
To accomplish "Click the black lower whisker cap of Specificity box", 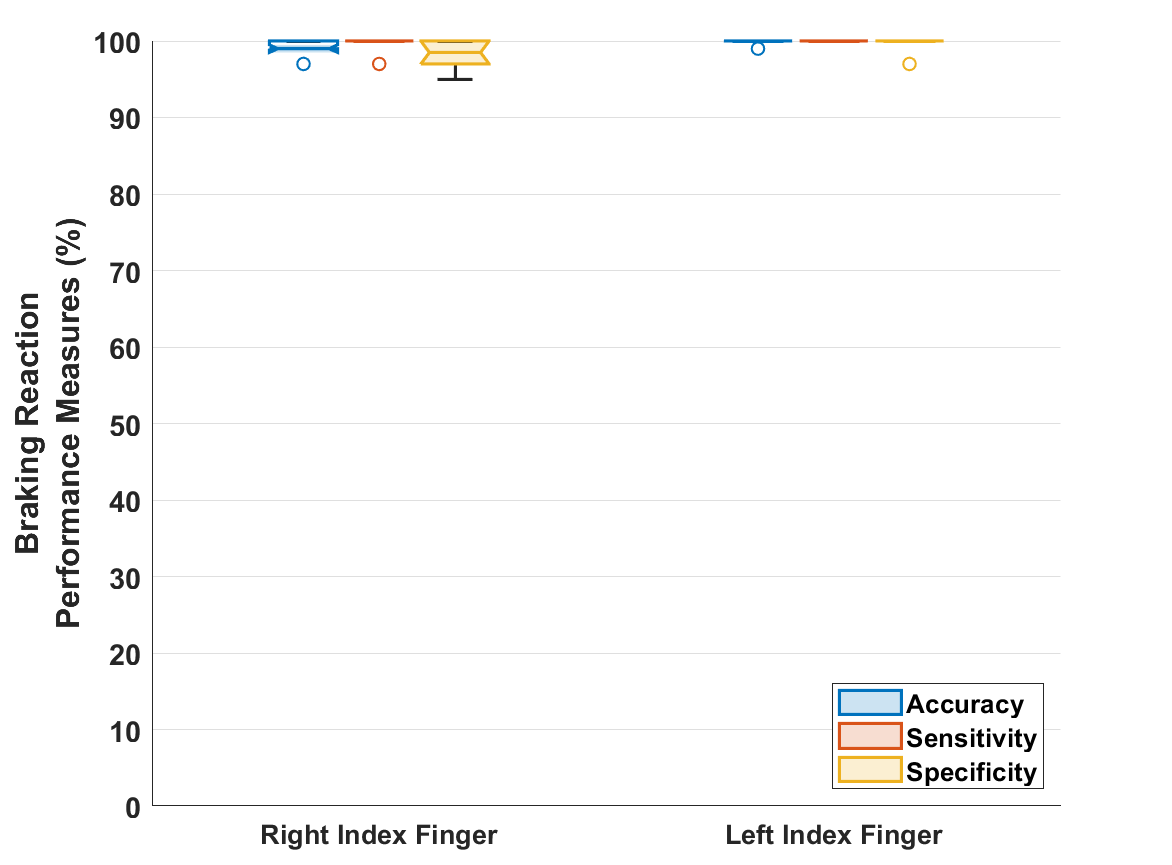I will 455,79.
